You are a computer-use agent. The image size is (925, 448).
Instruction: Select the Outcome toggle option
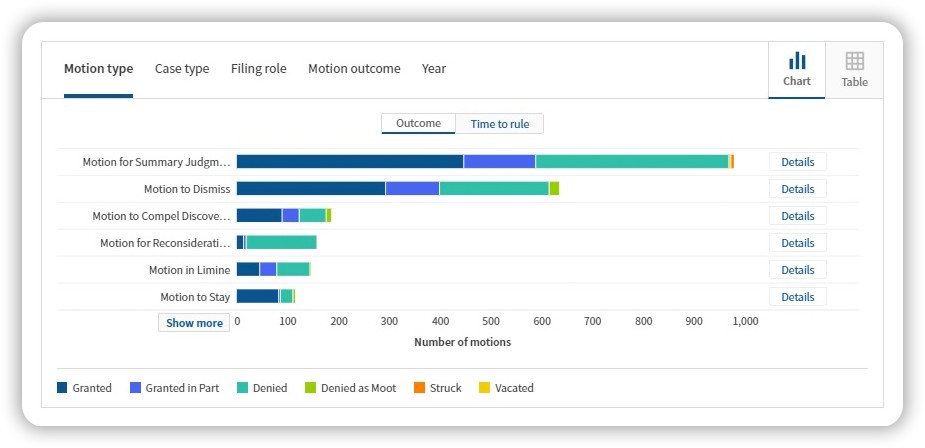[x=418, y=123]
